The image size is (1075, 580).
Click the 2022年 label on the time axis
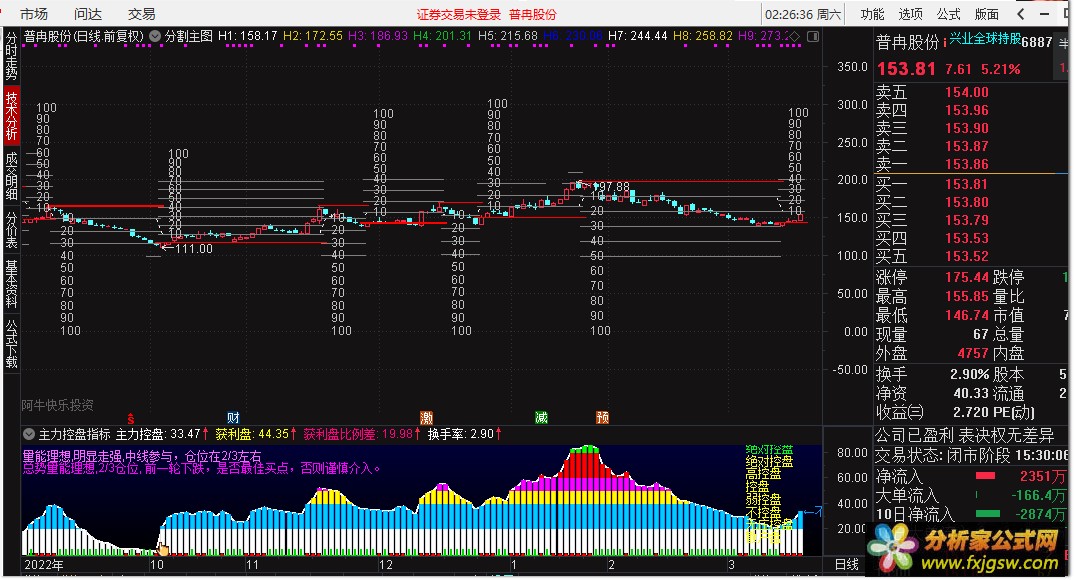click(x=44, y=565)
